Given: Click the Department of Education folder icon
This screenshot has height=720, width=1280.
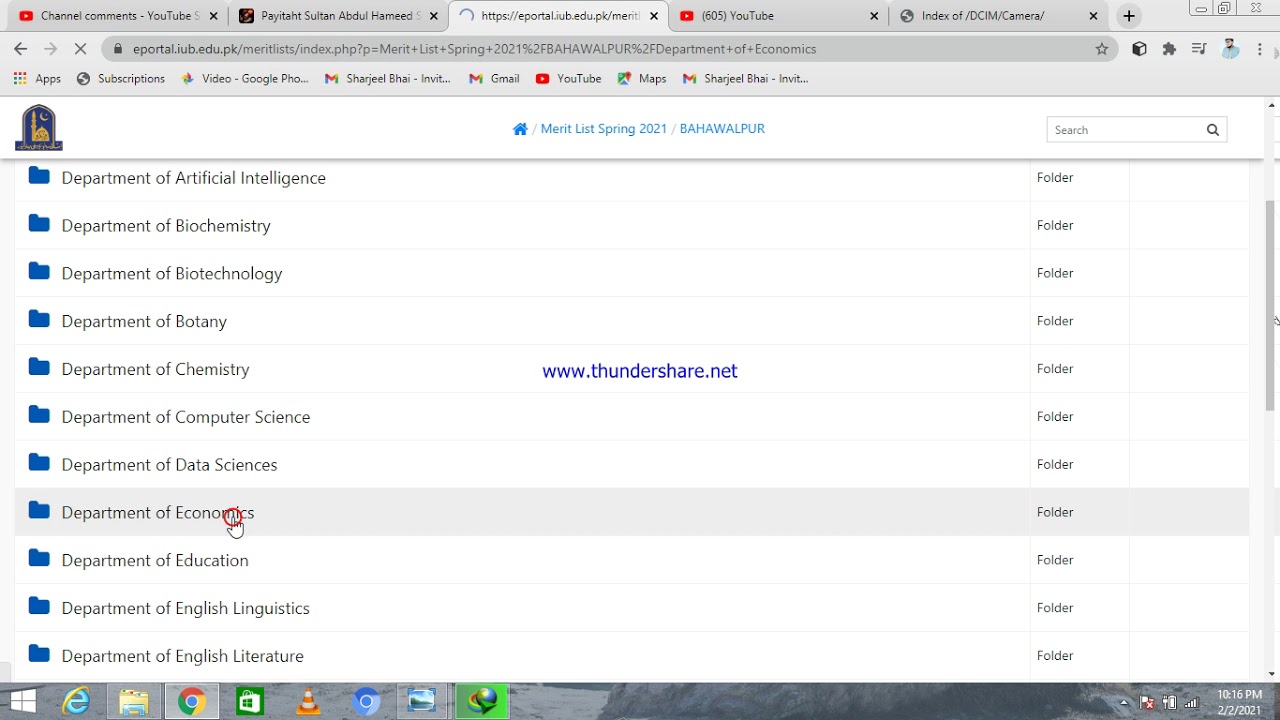Looking at the screenshot, I should click(x=39, y=559).
